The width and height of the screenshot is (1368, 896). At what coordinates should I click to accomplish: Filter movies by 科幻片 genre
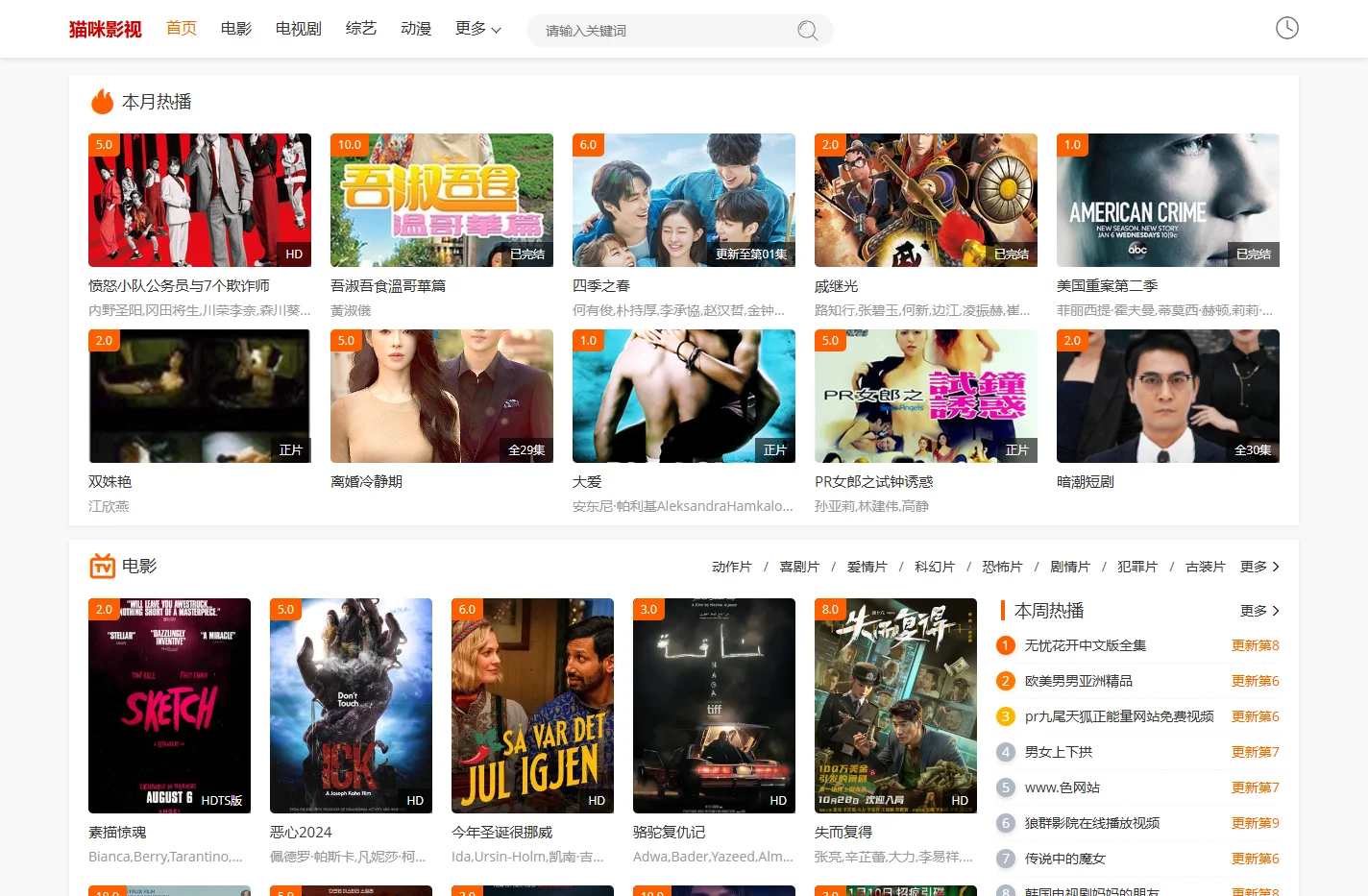(935, 567)
